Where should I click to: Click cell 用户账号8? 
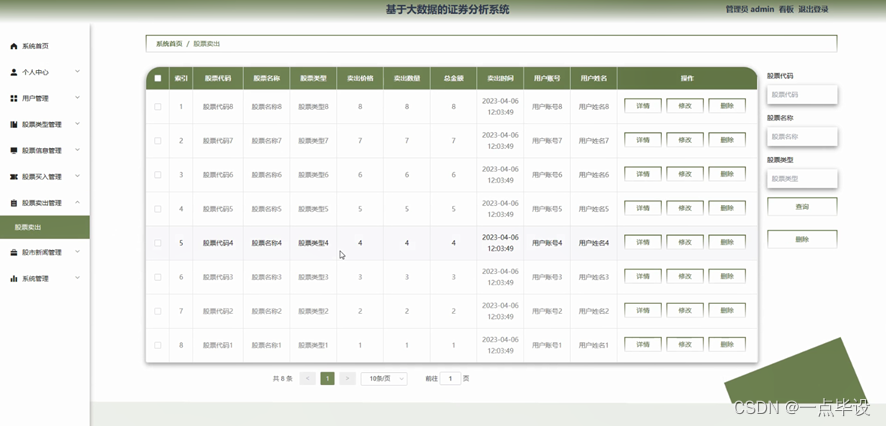[547, 106]
